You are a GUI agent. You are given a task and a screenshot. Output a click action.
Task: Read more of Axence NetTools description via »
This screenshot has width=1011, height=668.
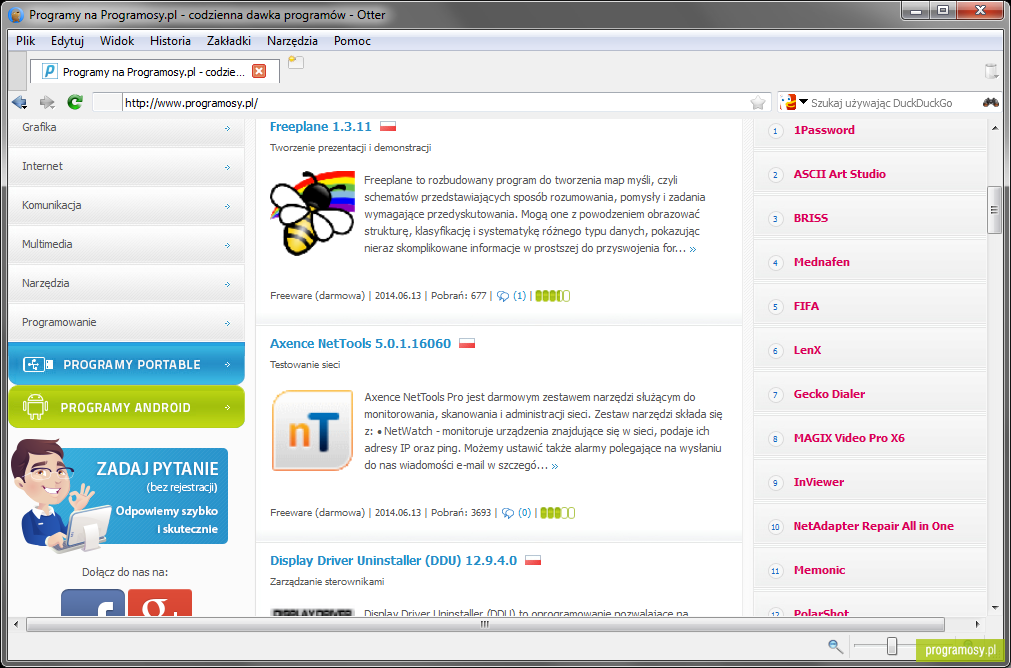(555, 466)
